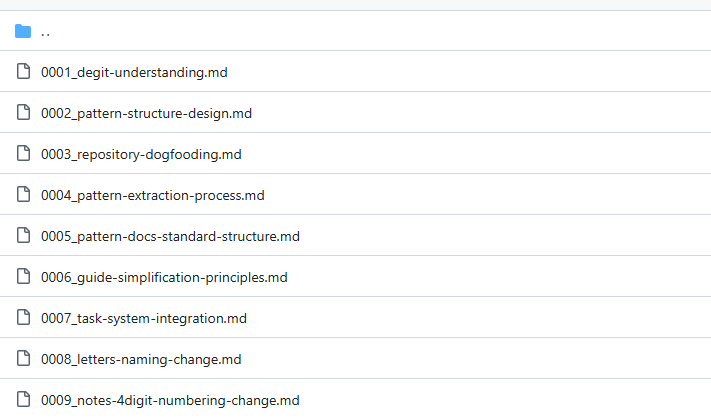Click file icon beside 0001_degit-understanding.md
This screenshot has width=711, height=419.
click(23, 72)
